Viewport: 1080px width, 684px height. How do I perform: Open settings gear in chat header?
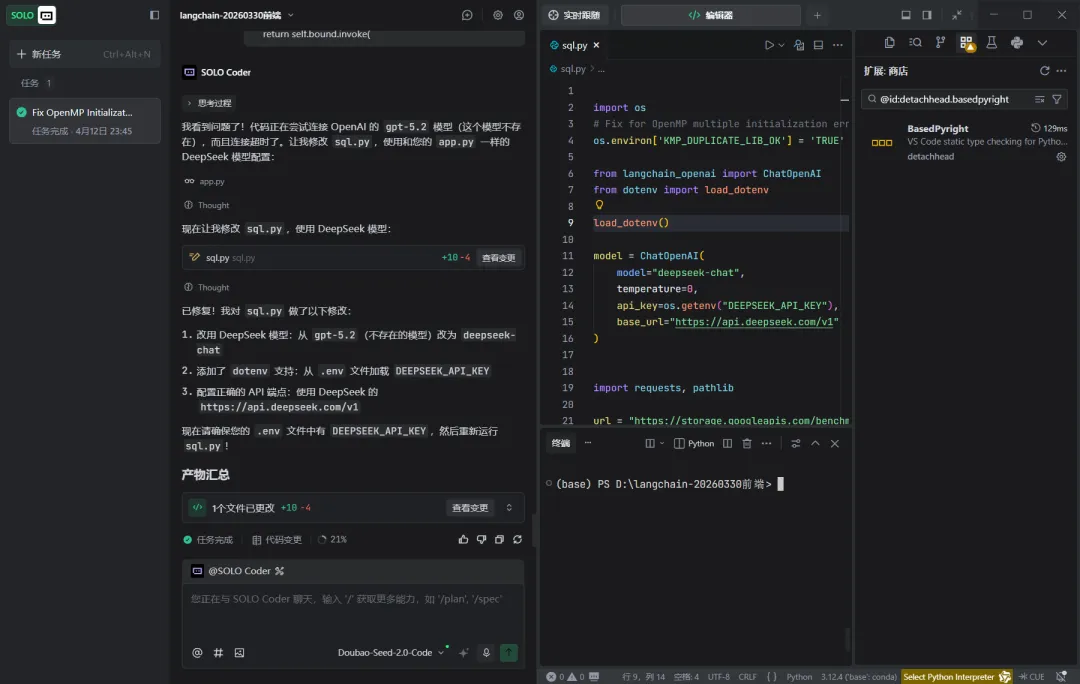pyautogui.click(x=497, y=15)
